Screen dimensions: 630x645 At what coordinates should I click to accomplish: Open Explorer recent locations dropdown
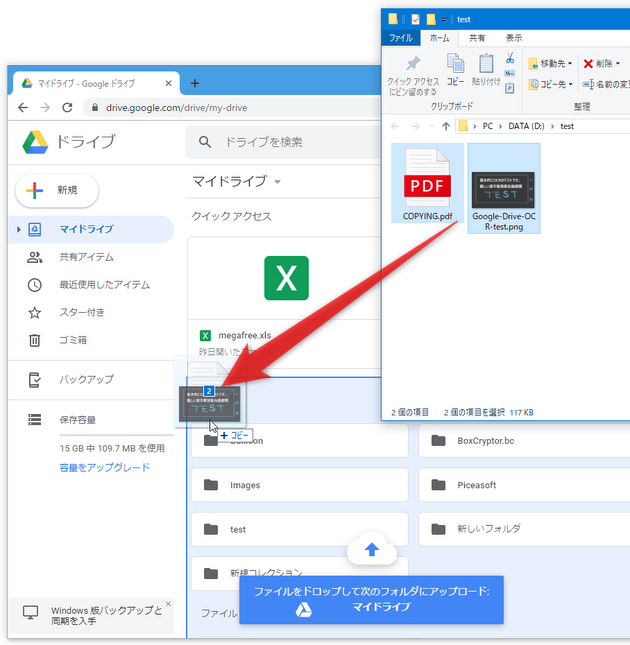pyautogui.click(x=431, y=126)
